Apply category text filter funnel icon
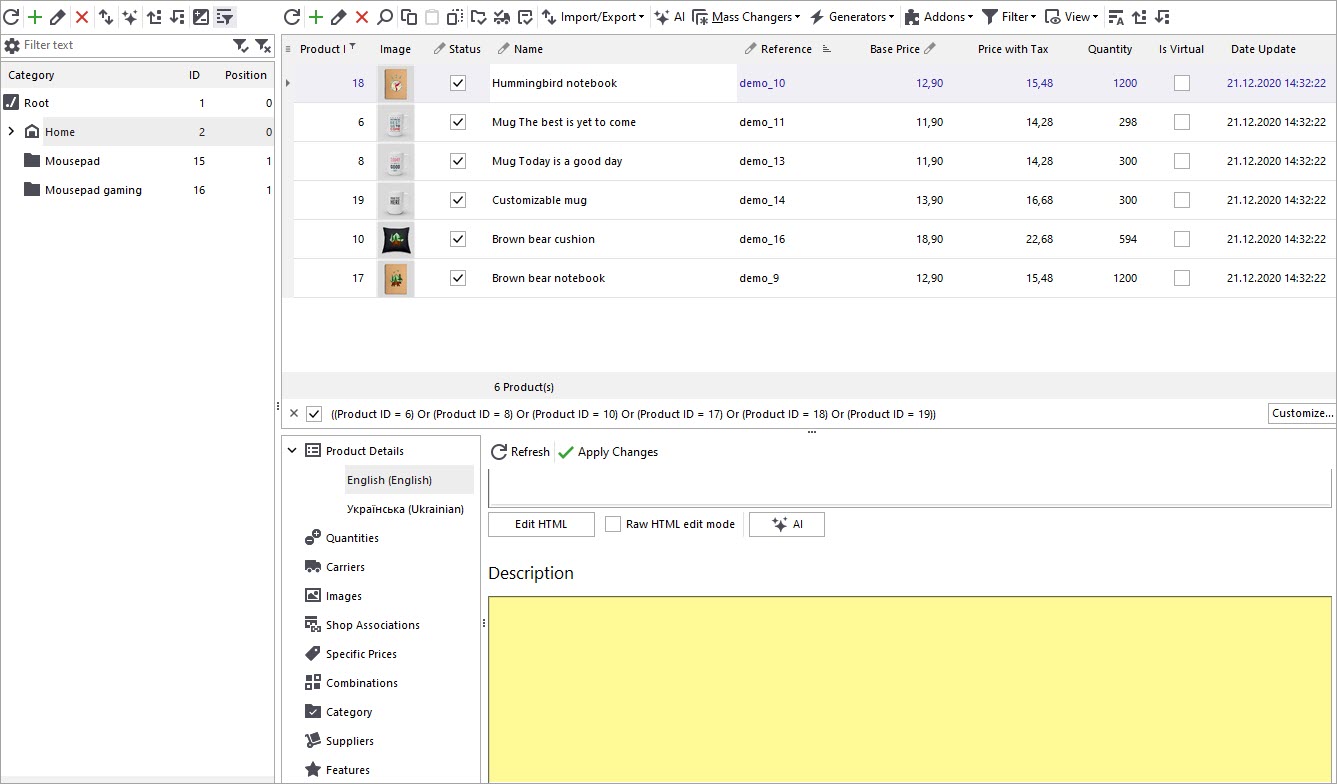 click(241, 45)
